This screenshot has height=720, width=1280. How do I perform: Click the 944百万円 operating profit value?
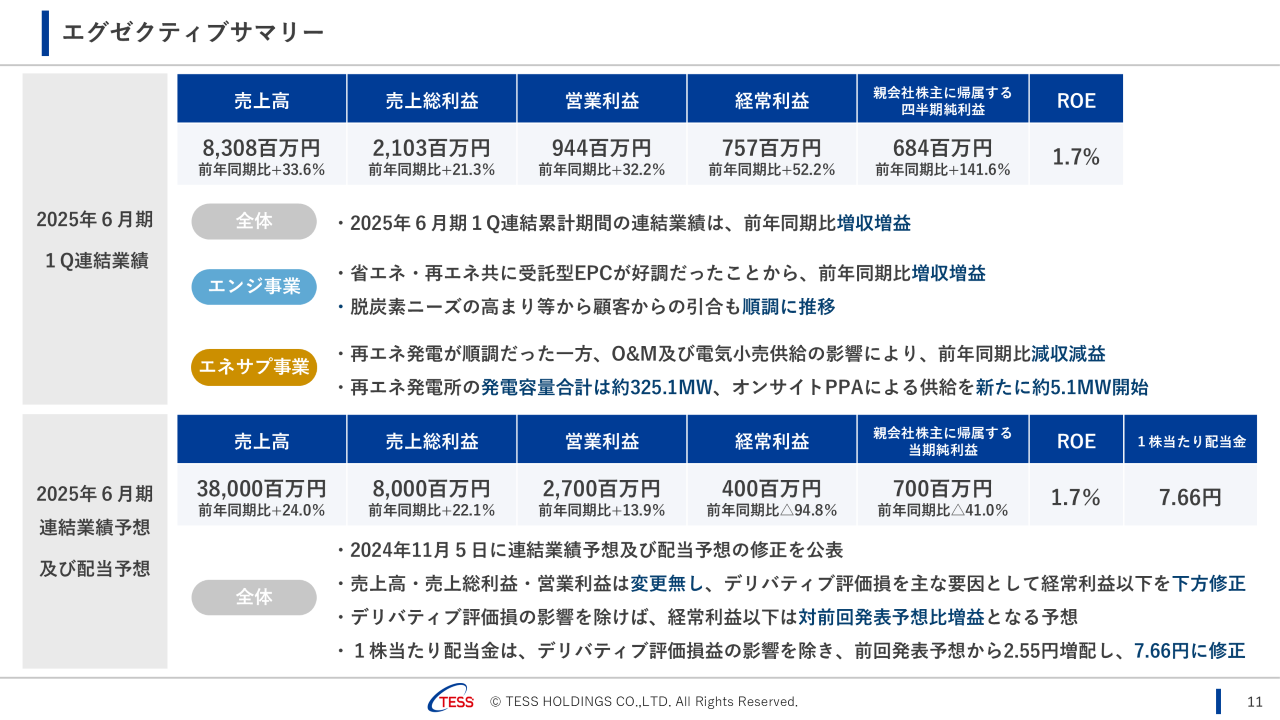601,149
